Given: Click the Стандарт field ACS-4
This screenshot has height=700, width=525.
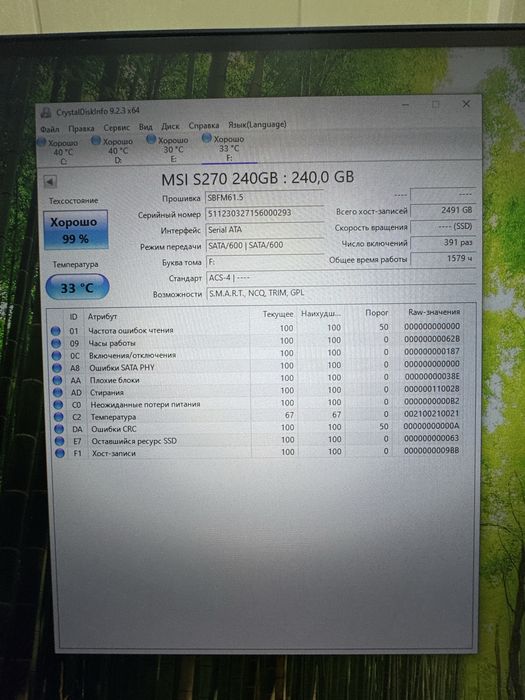Looking at the screenshot, I should pyautogui.click(x=341, y=277).
